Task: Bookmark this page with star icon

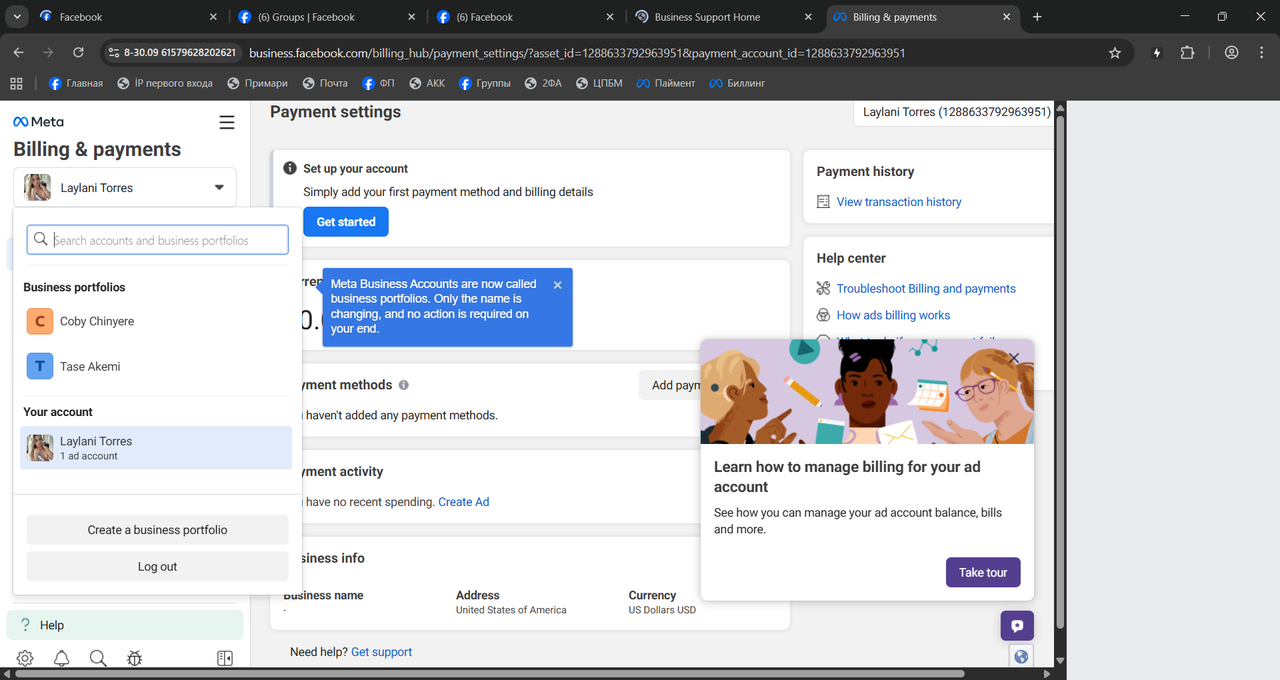Action: [1115, 53]
